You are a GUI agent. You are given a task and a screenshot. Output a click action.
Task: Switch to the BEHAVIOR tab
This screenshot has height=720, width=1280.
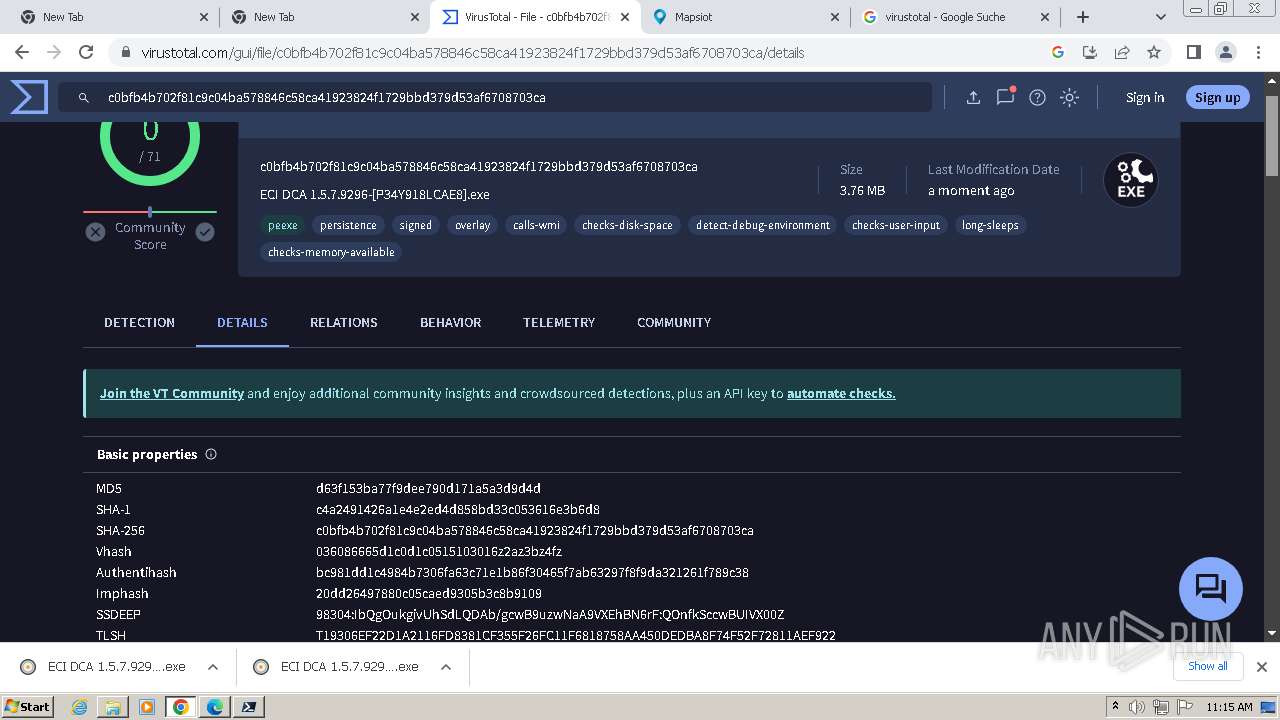click(450, 322)
